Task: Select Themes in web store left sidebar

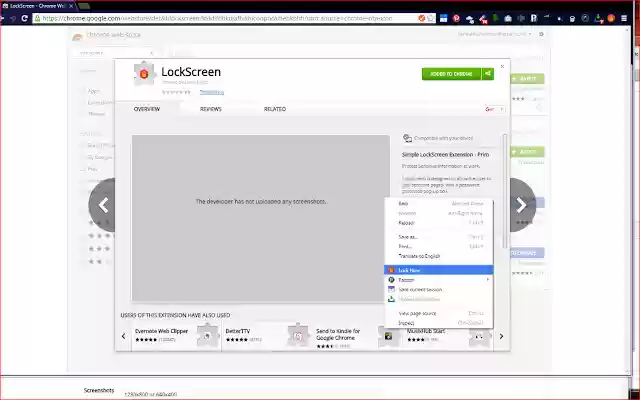Action: 97,114
